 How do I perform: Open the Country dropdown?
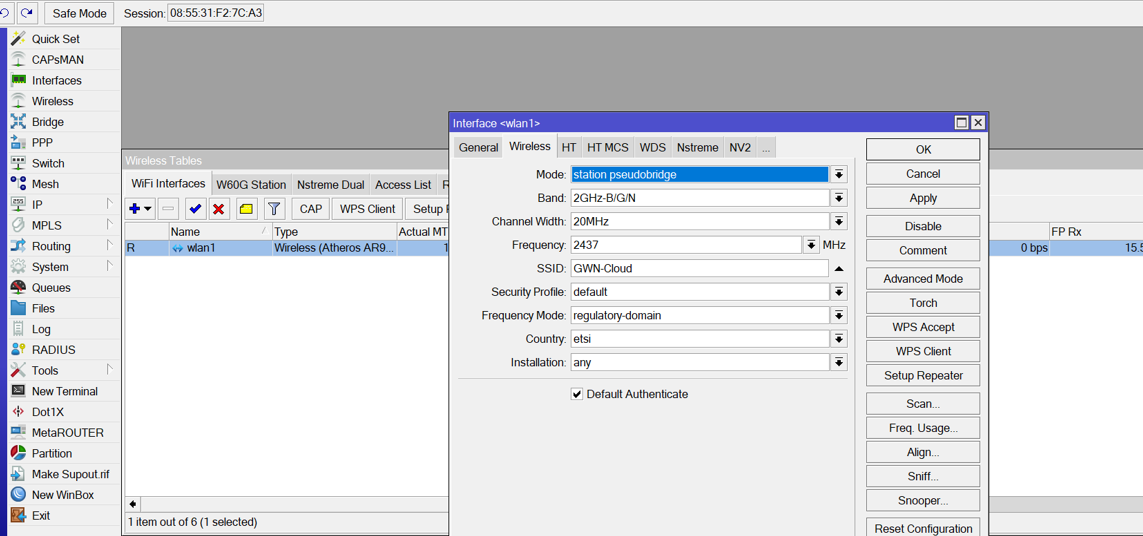839,339
